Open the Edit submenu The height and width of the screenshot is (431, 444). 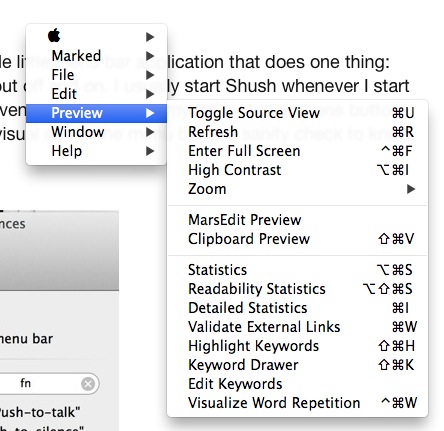pyautogui.click(x=96, y=94)
